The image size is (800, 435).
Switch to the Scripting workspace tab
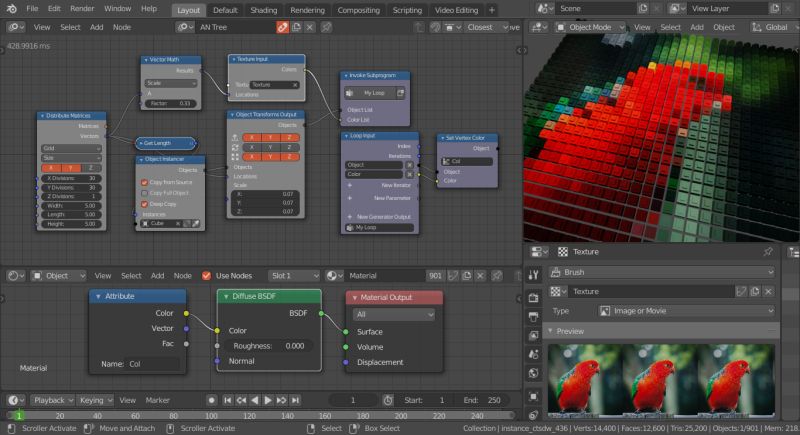(x=407, y=10)
